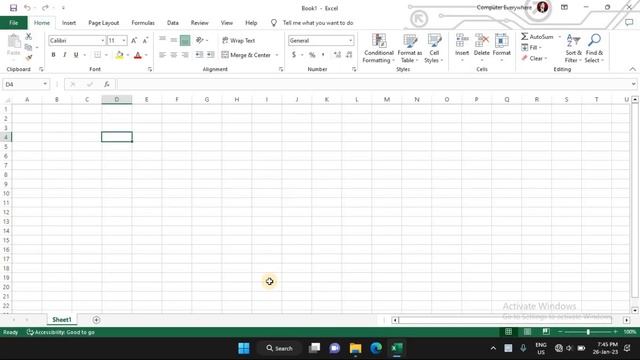Toggle Bottom Align vertical alignment
Image resolution: width=640 pixels, height=360 pixels.
(185, 40)
